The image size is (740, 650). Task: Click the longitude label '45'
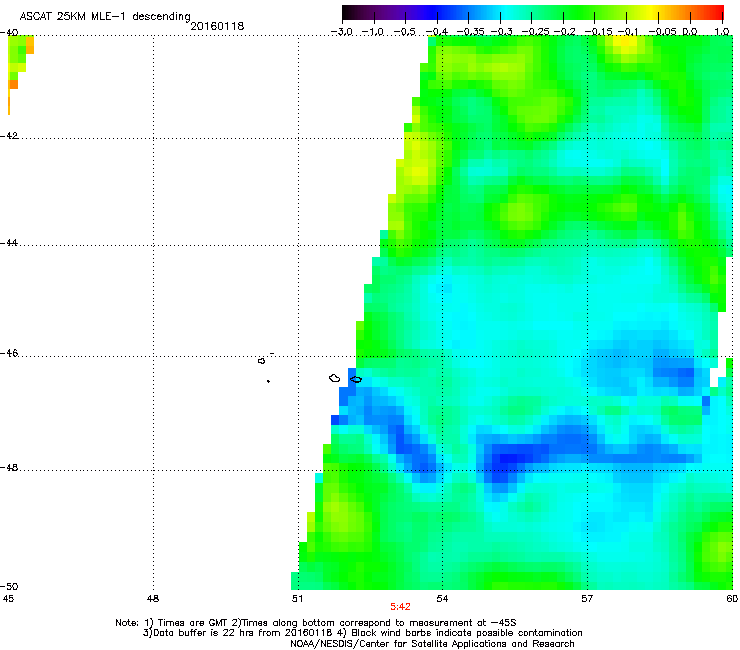tap(8, 599)
